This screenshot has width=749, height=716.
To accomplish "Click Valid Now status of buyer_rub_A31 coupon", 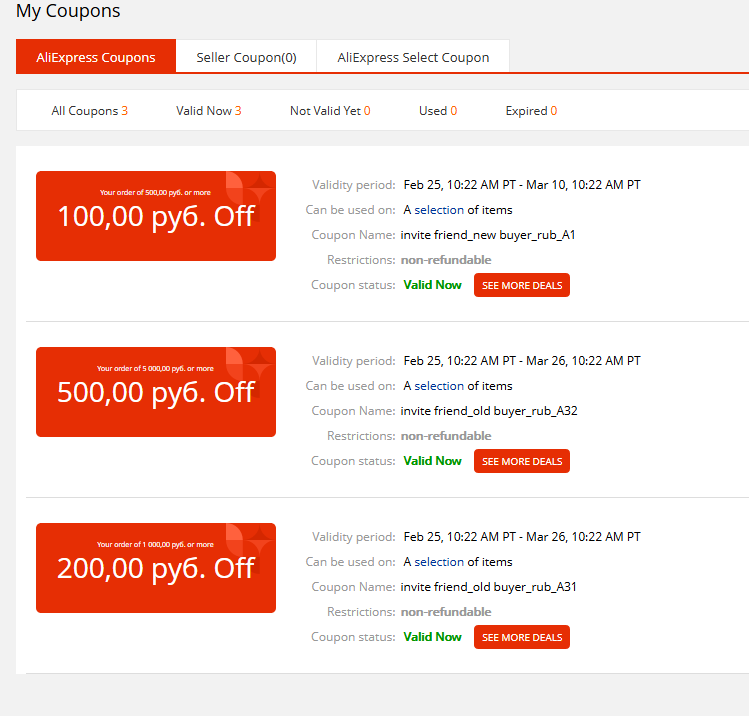I will click(432, 637).
